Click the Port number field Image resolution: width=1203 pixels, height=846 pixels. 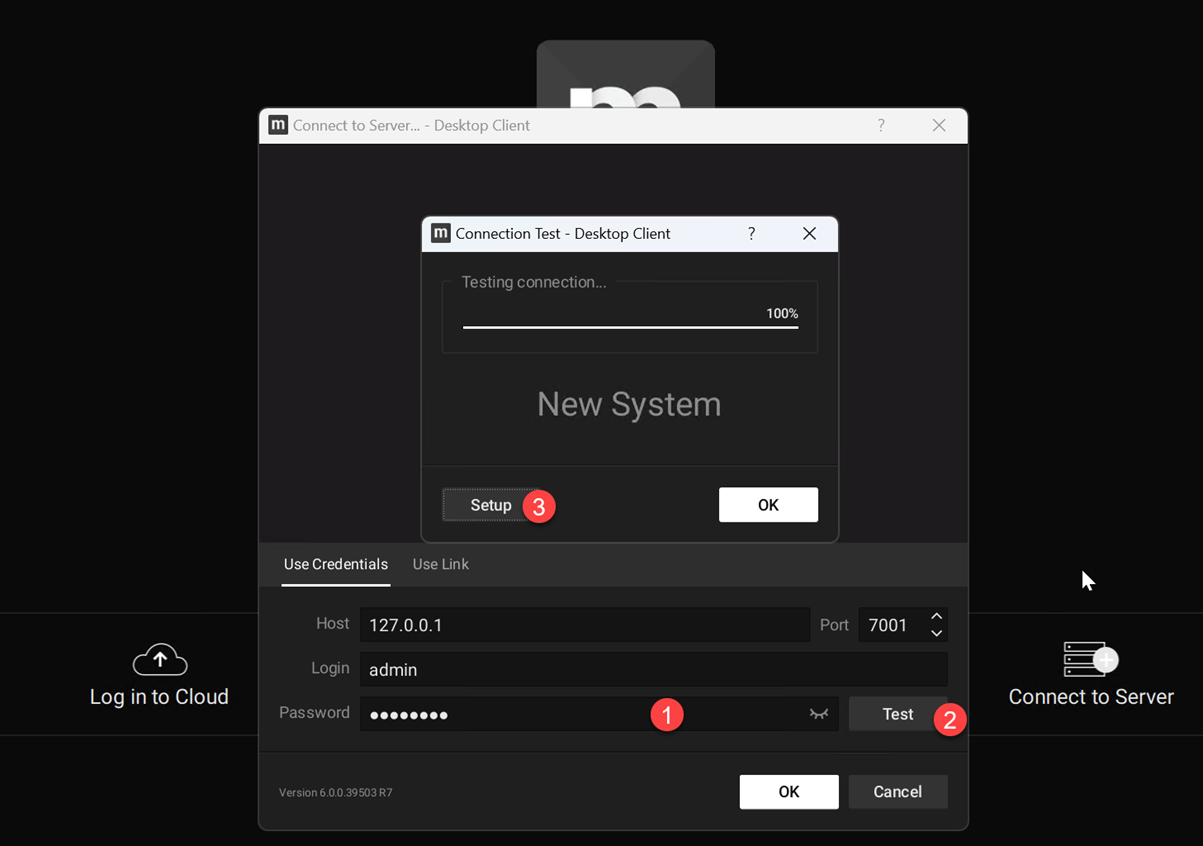[890, 625]
